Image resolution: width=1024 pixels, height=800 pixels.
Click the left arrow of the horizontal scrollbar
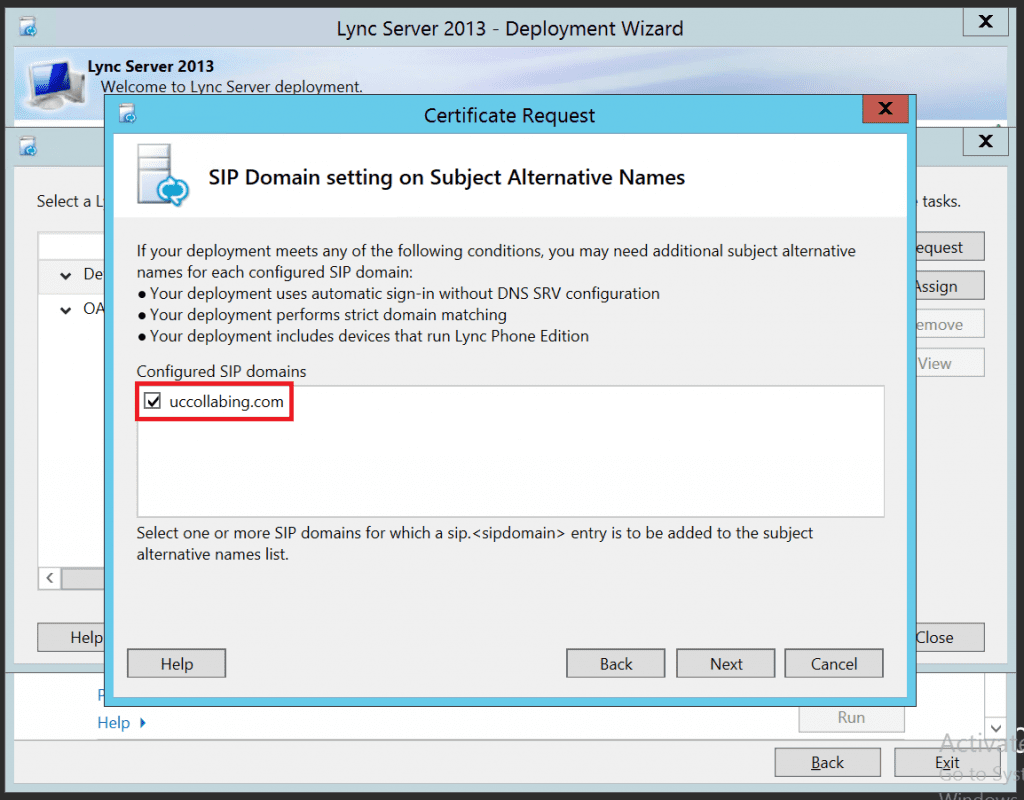[x=49, y=578]
